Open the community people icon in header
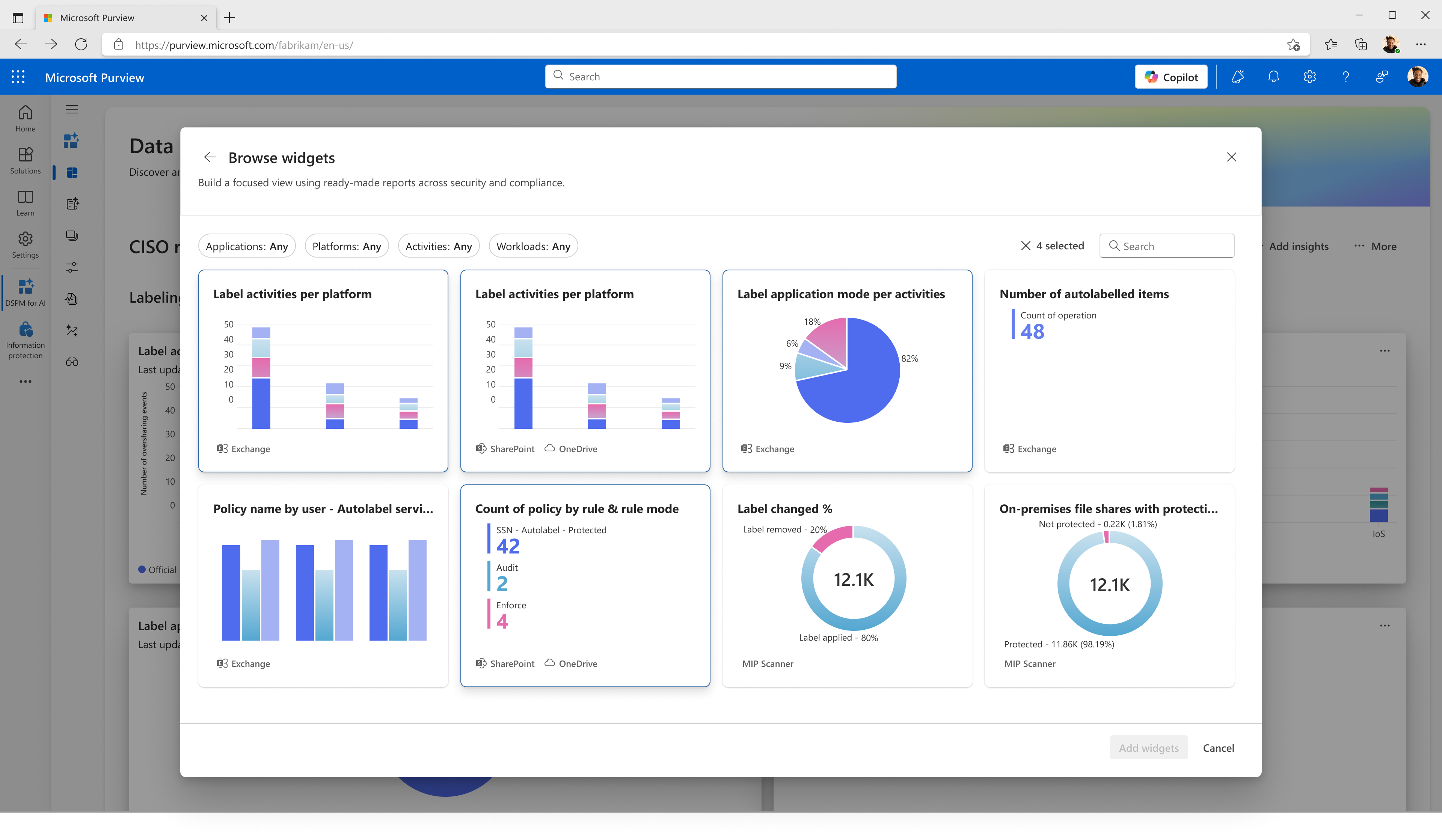 tap(1381, 77)
